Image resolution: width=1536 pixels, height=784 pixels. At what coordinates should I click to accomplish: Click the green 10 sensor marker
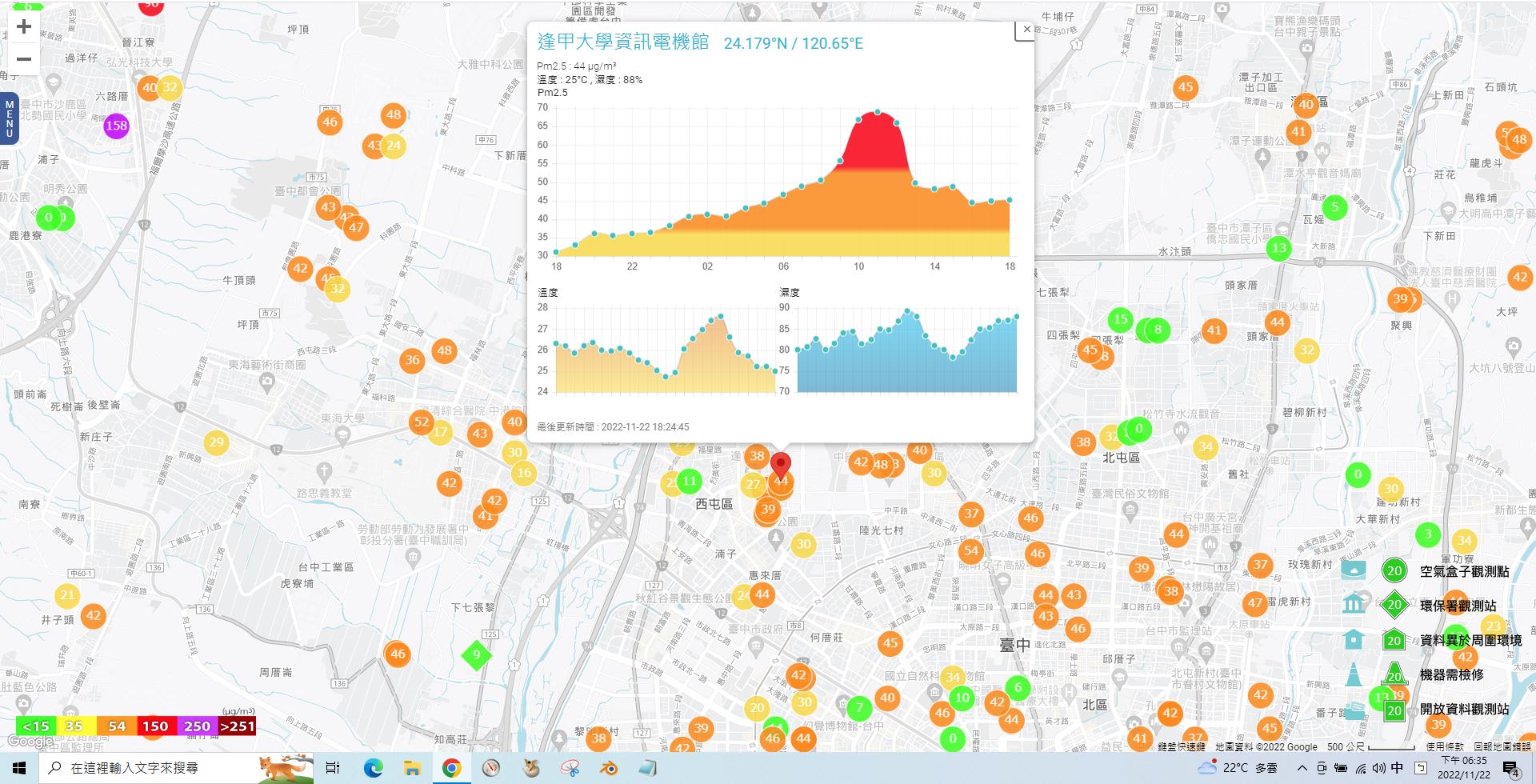point(962,698)
